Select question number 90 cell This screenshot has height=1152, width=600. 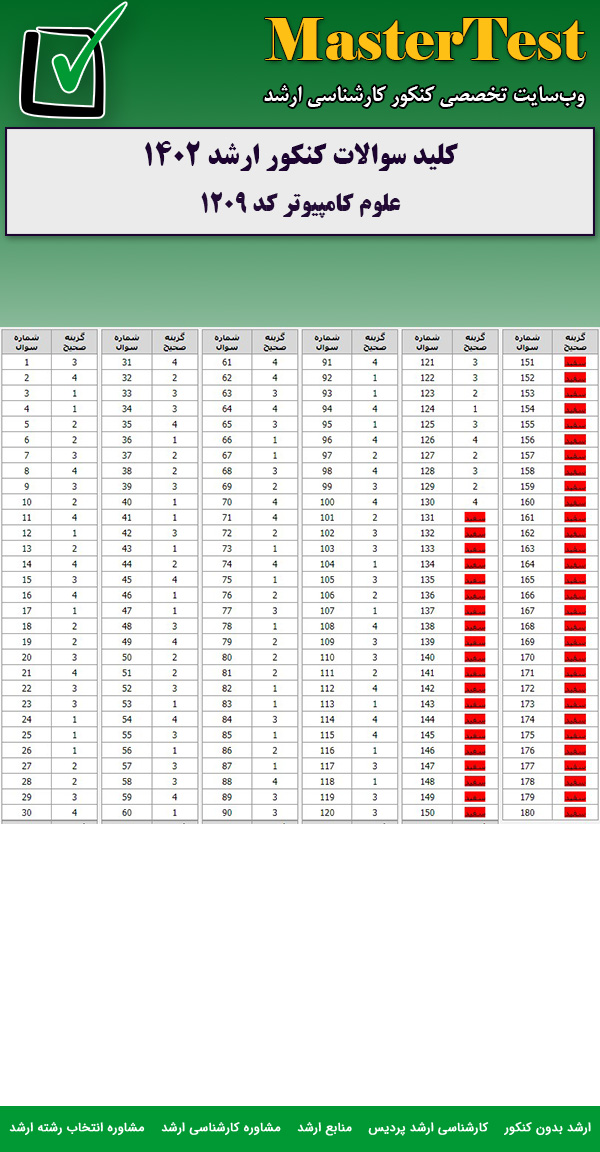point(227,811)
